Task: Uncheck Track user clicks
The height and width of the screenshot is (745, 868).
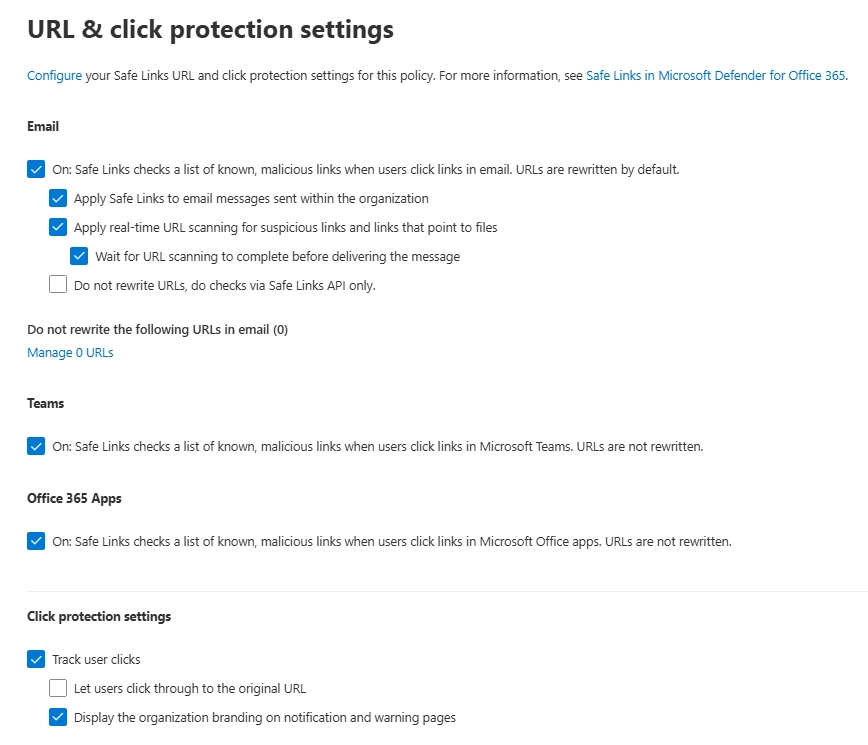Action: click(x=36, y=659)
